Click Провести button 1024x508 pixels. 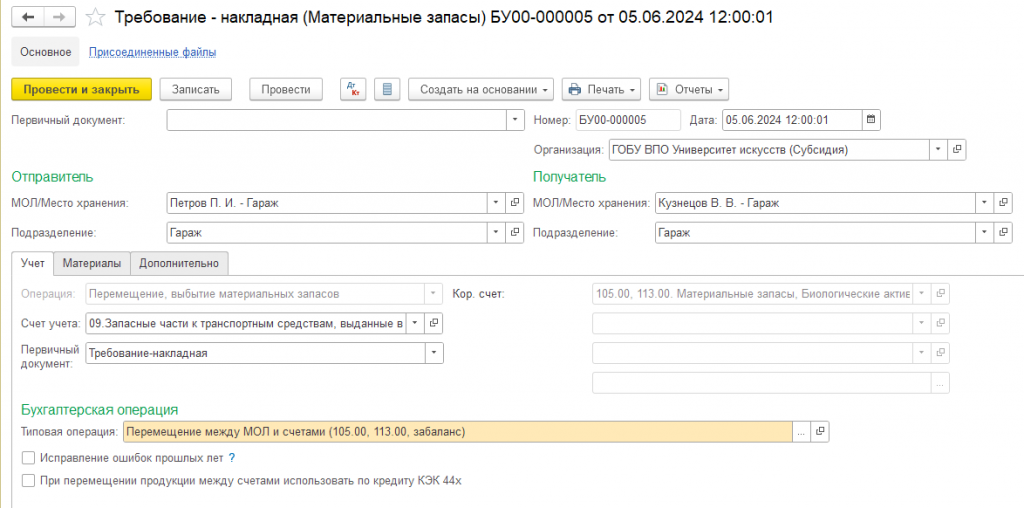(286, 89)
